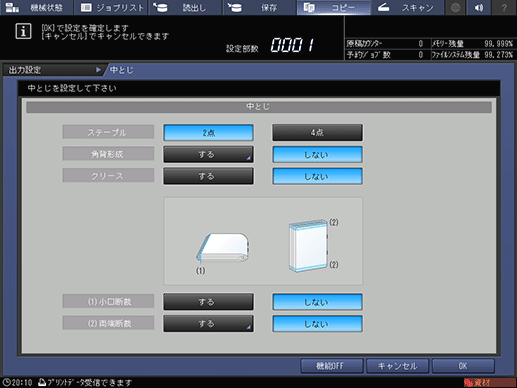Select 4点 staple option
The image size is (517, 388).
(317, 133)
